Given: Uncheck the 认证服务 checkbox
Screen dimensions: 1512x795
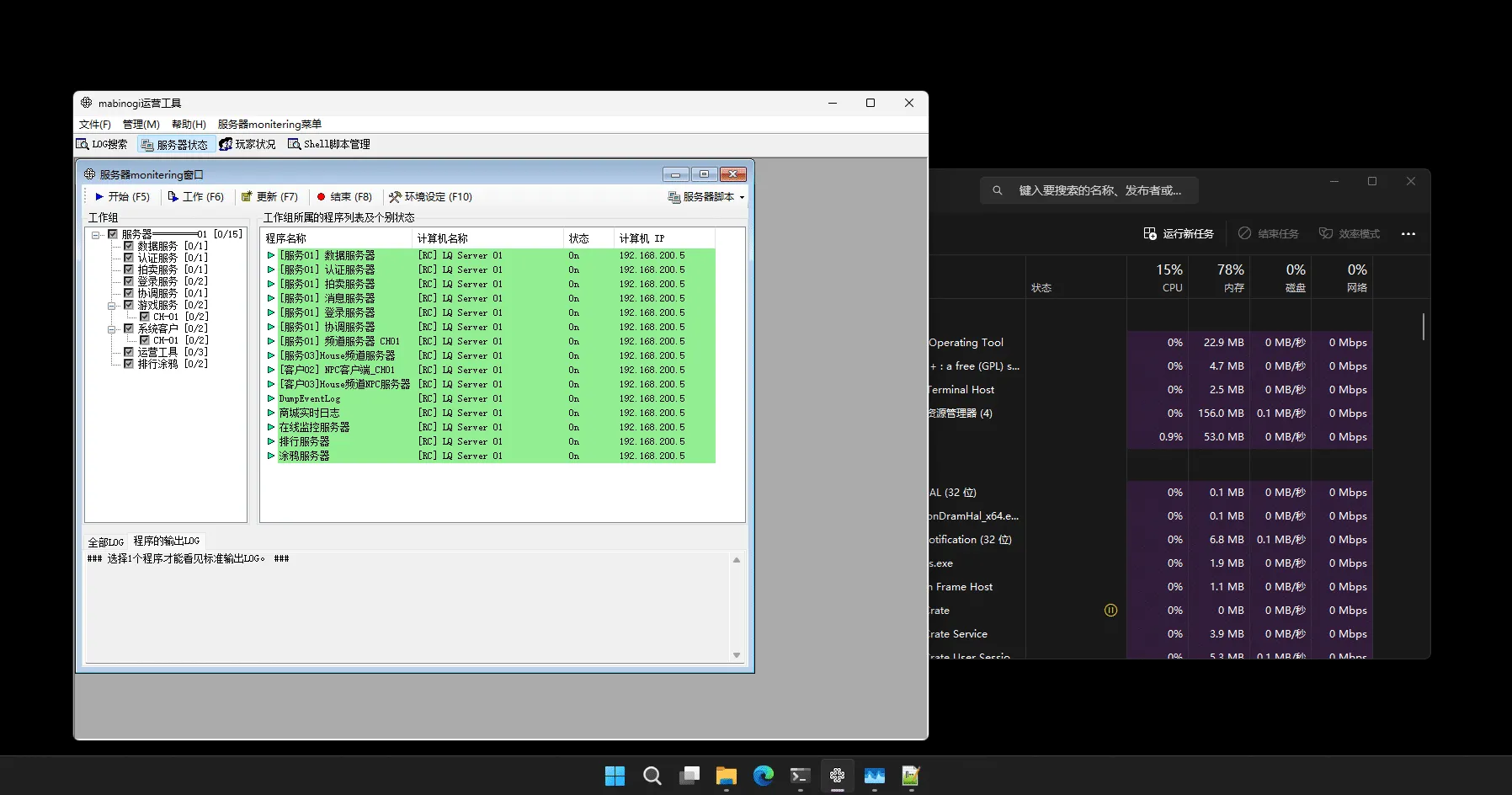Looking at the screenshot, I should [129, 258].
